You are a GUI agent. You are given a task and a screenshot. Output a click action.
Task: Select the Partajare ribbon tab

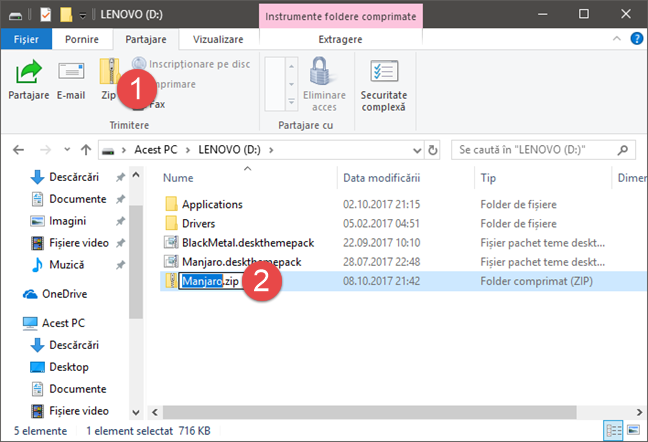tap(146, 39)
